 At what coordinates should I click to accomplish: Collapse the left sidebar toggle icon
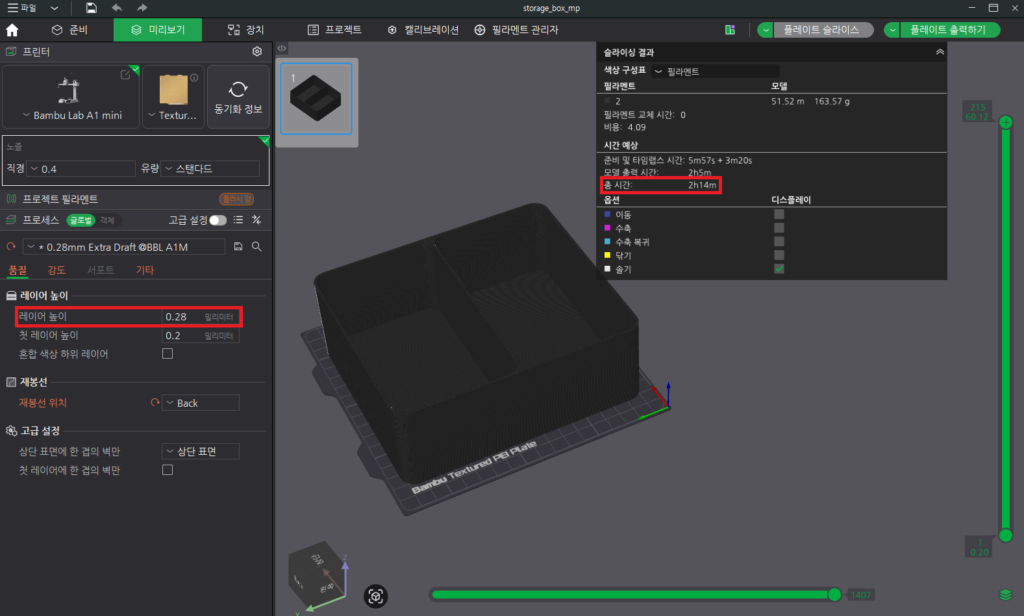281,48
